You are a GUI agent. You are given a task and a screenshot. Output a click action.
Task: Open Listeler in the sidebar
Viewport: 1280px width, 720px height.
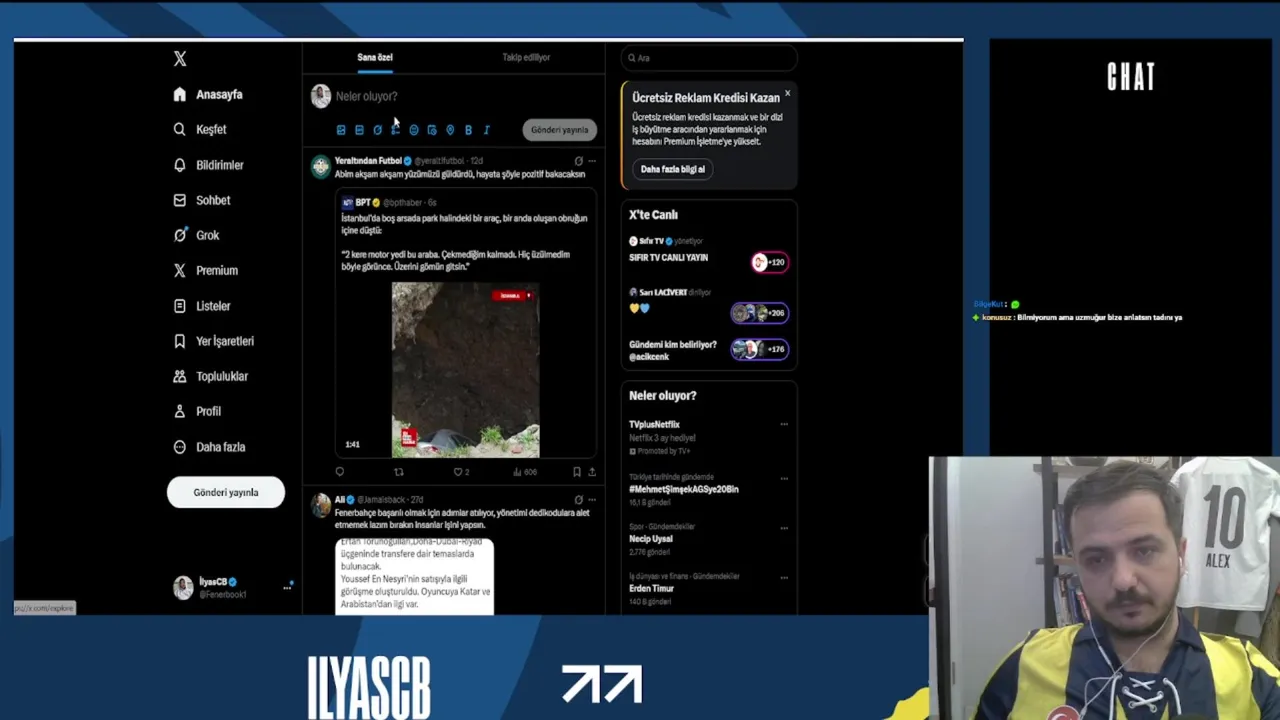(202, 306)
